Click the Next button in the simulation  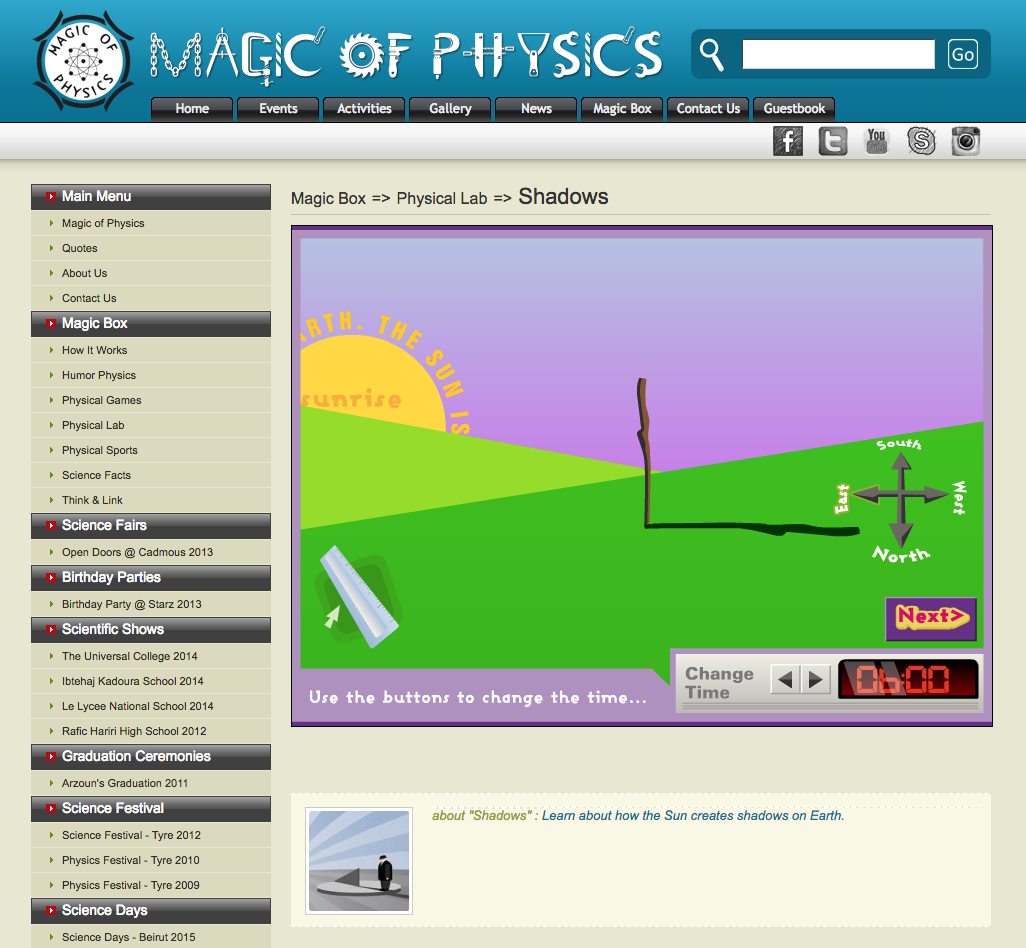[x=930, y=618]
